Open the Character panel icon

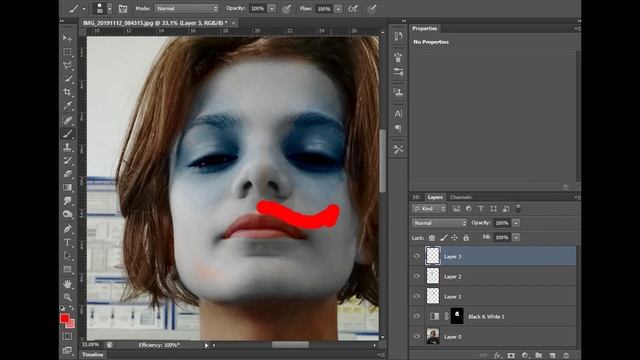398,113
